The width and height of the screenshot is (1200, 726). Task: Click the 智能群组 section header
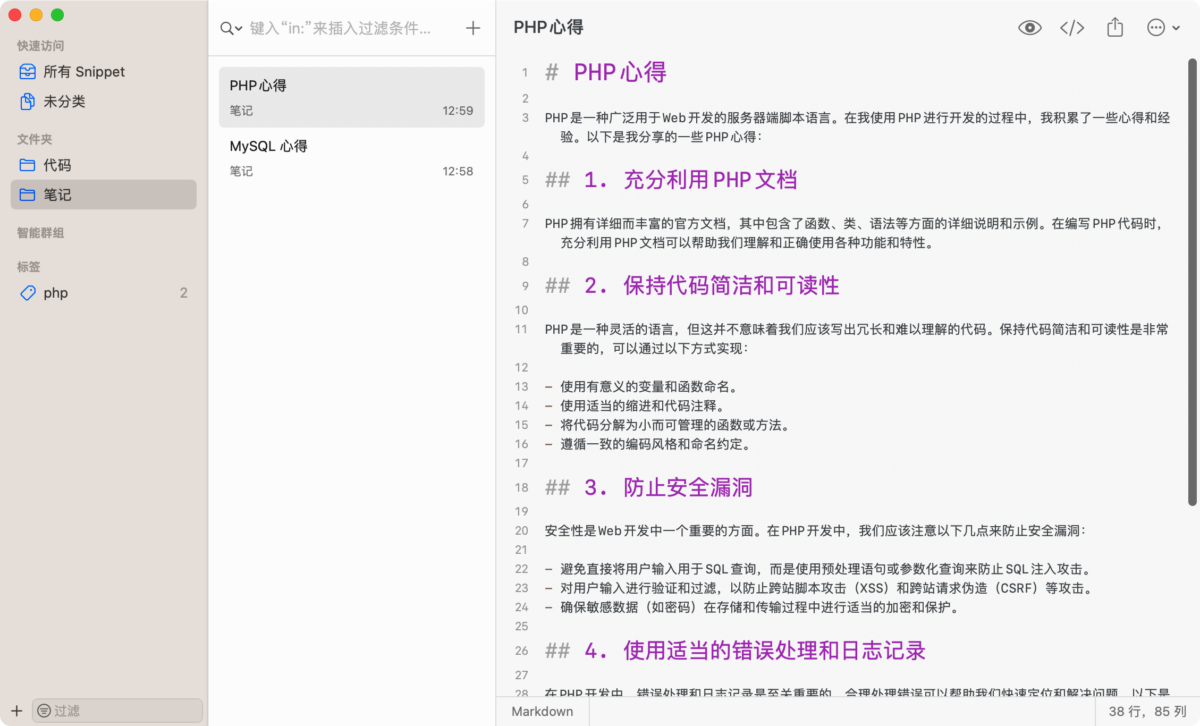click(41, 233)
